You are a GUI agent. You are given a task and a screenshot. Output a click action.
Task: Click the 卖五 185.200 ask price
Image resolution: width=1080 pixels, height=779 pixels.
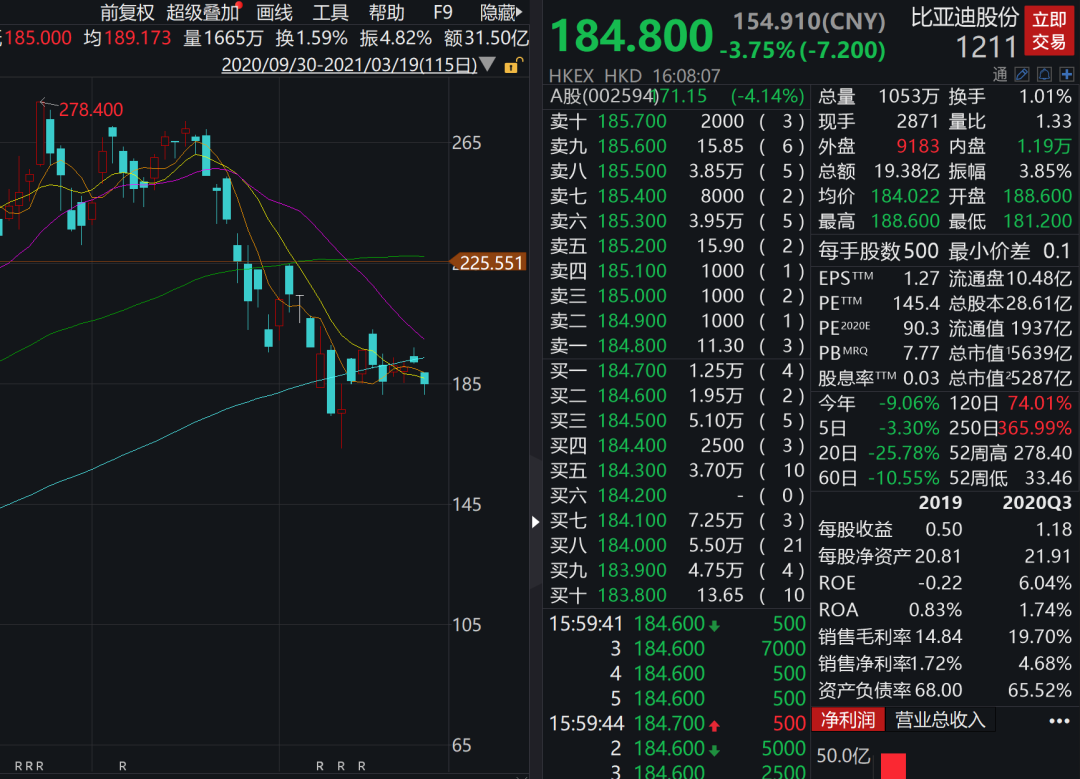pos(632,246)
